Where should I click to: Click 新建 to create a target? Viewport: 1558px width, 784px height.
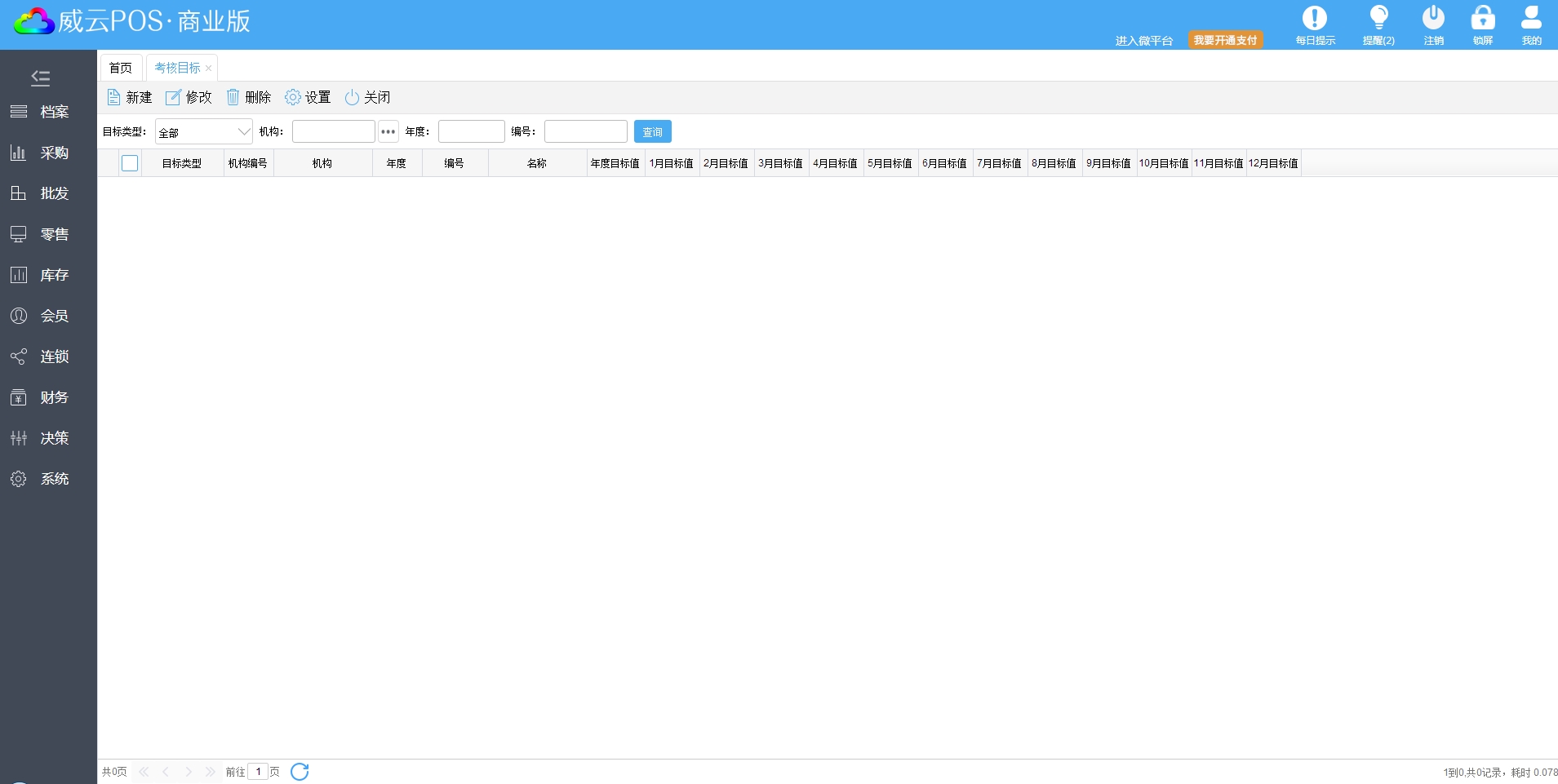point(130,98)
